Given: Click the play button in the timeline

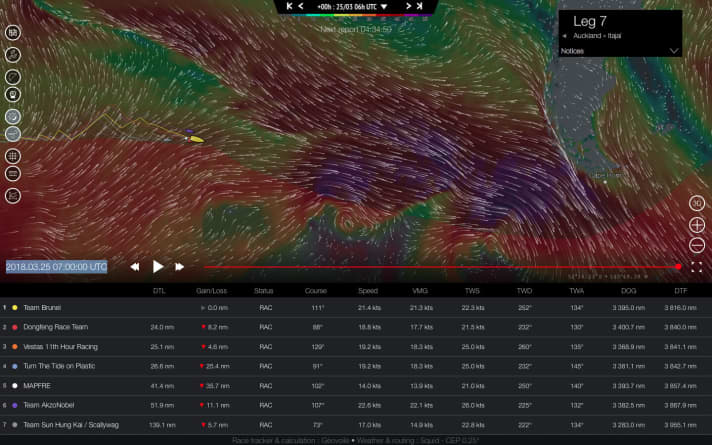Looking at the screenshot, I should click(x=158, y=267).
